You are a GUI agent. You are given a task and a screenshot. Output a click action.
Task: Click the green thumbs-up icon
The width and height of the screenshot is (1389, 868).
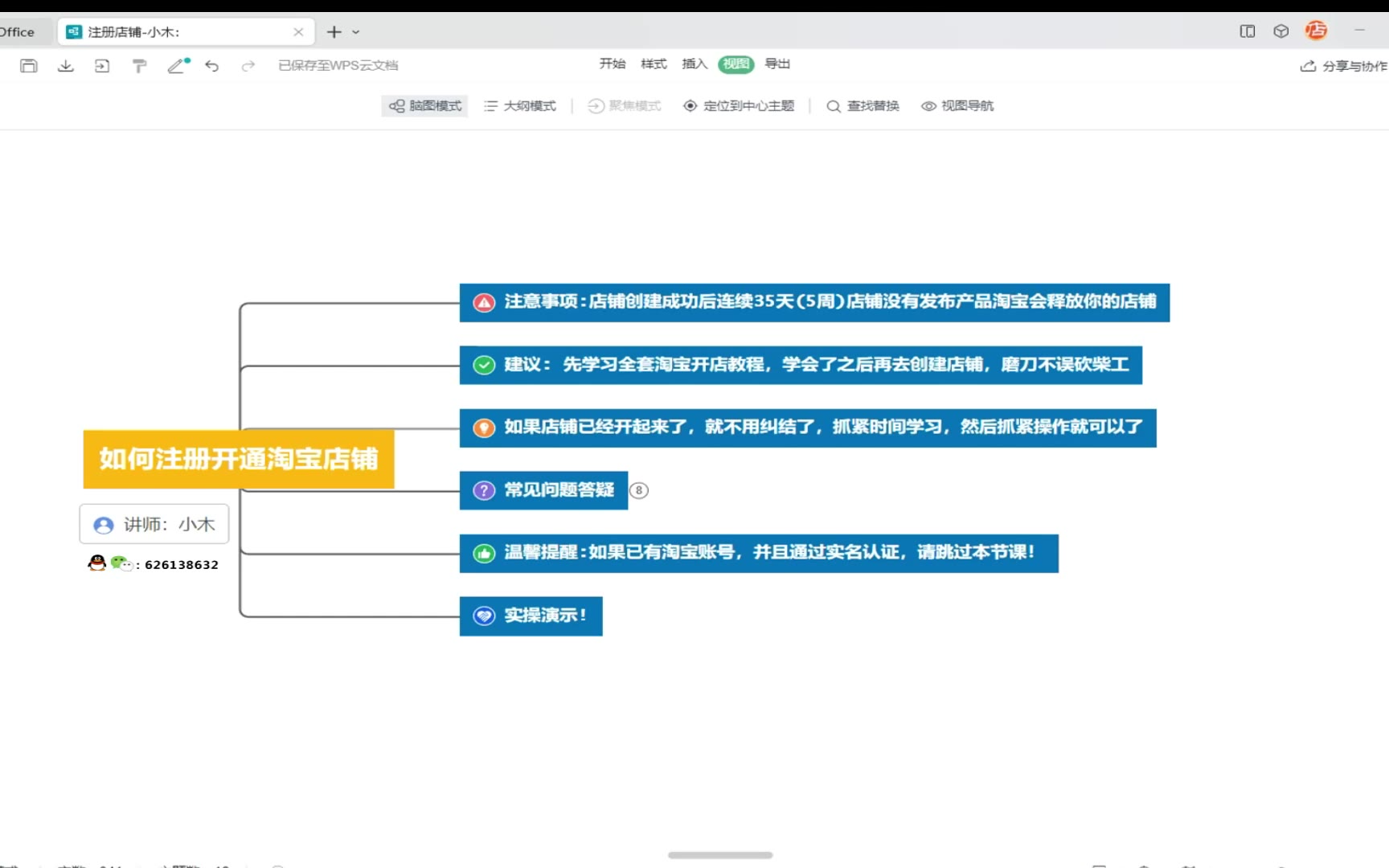click(484, 554)
